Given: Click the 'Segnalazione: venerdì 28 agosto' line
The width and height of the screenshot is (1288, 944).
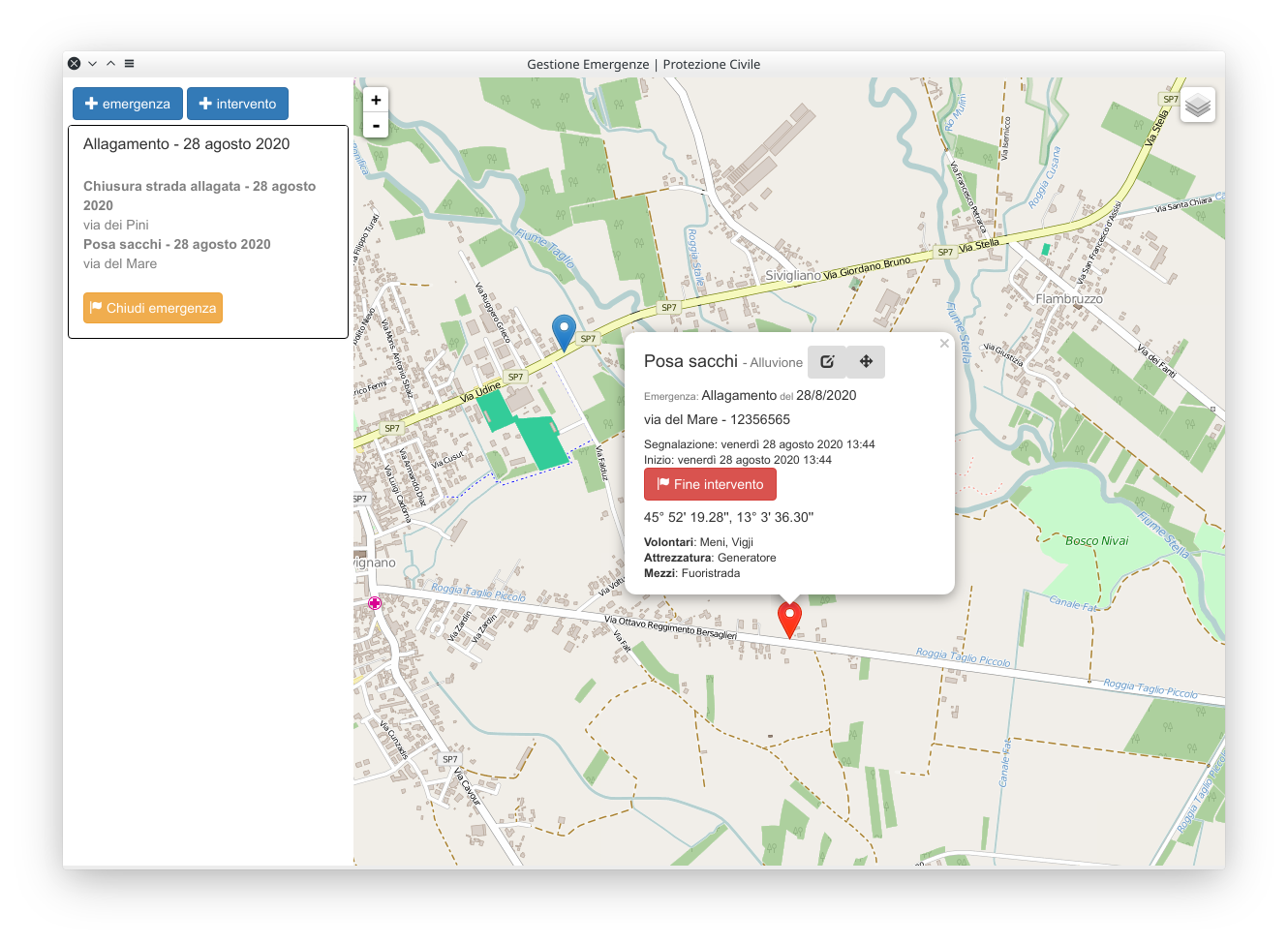Looking at the screenshot, I should coord(759,444).
